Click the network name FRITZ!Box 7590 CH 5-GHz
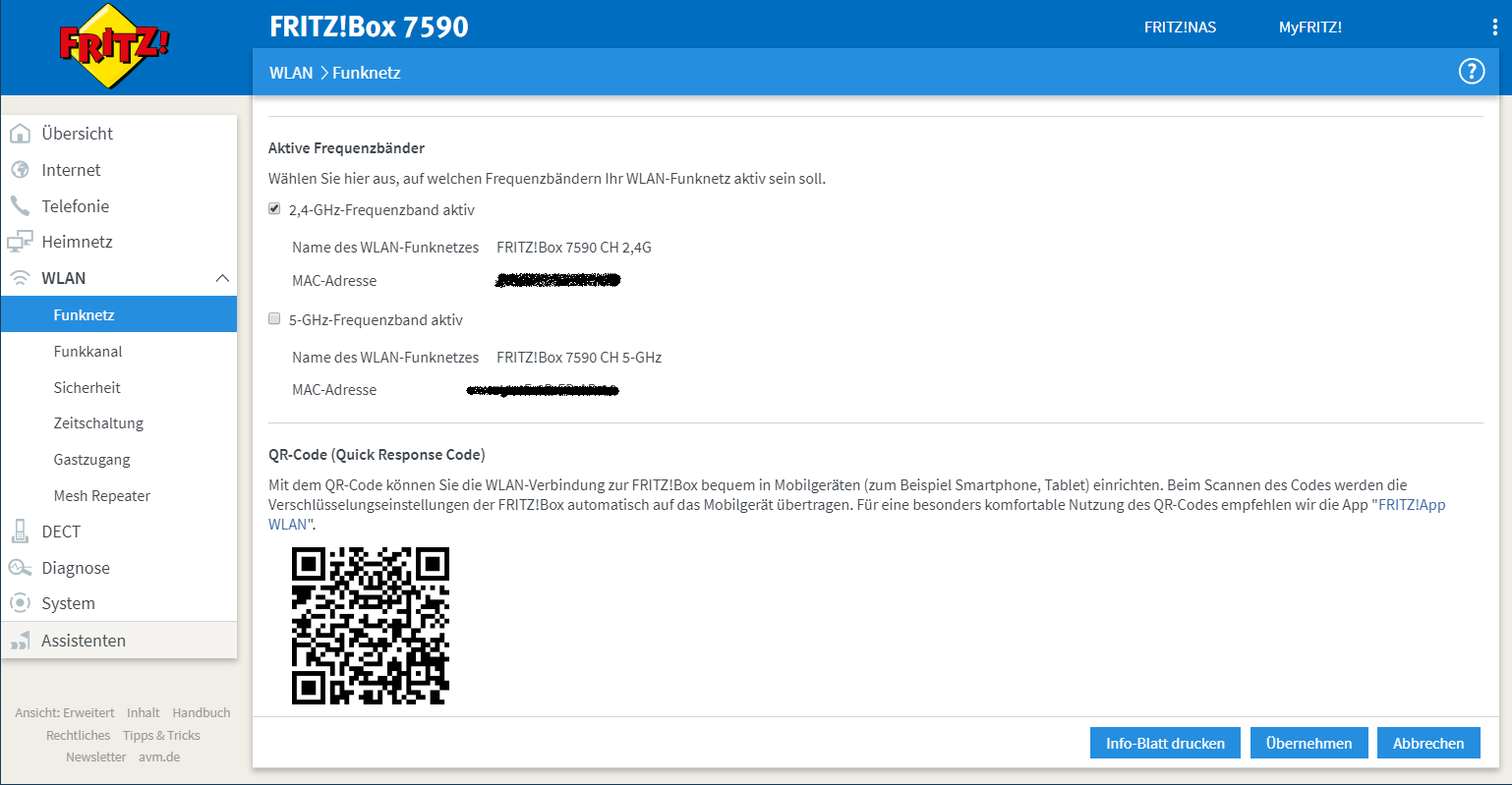Screen dimensions: 1512x785 tap(579, 358)
